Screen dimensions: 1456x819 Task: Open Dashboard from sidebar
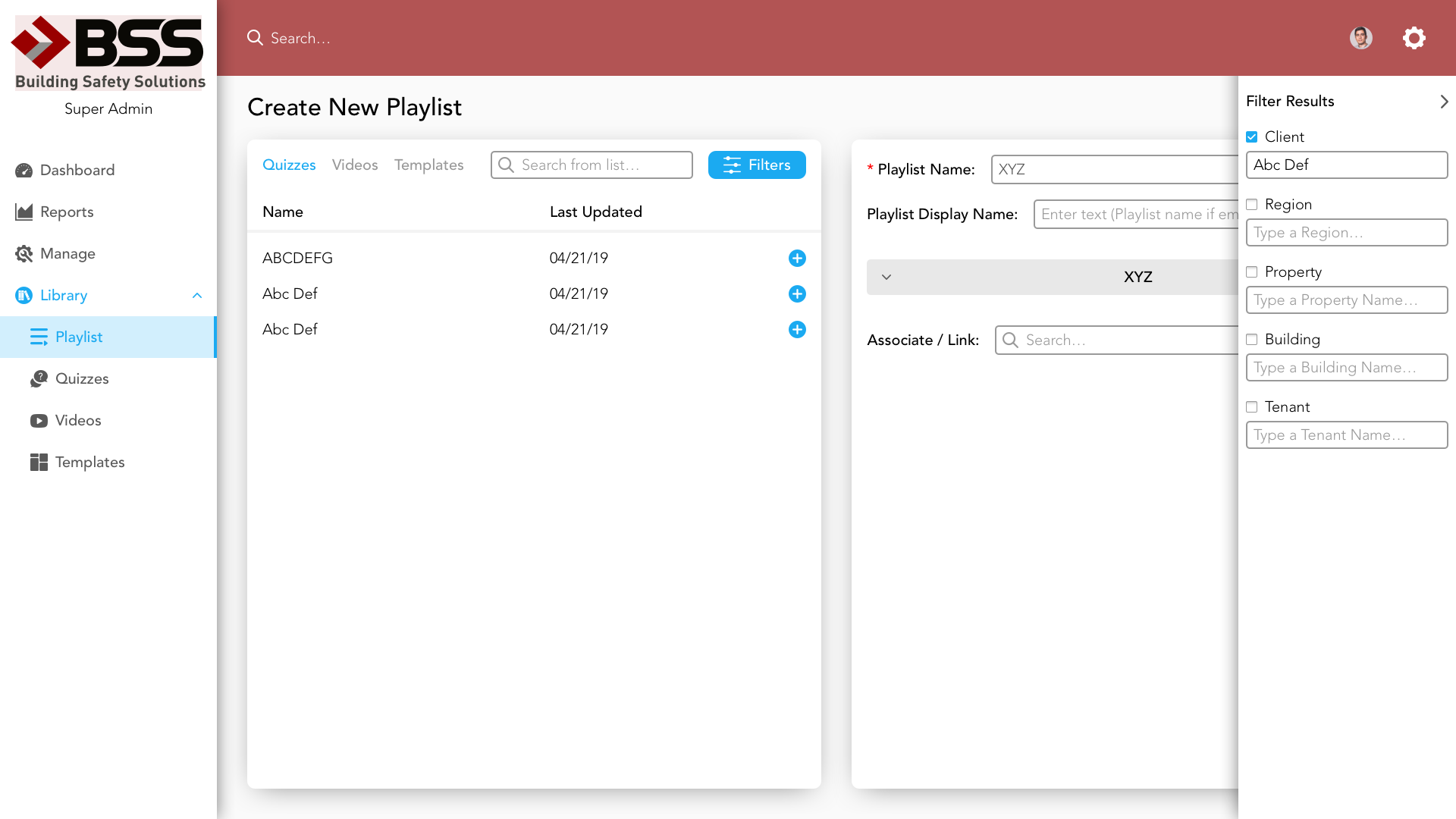(x=77, y=170)
